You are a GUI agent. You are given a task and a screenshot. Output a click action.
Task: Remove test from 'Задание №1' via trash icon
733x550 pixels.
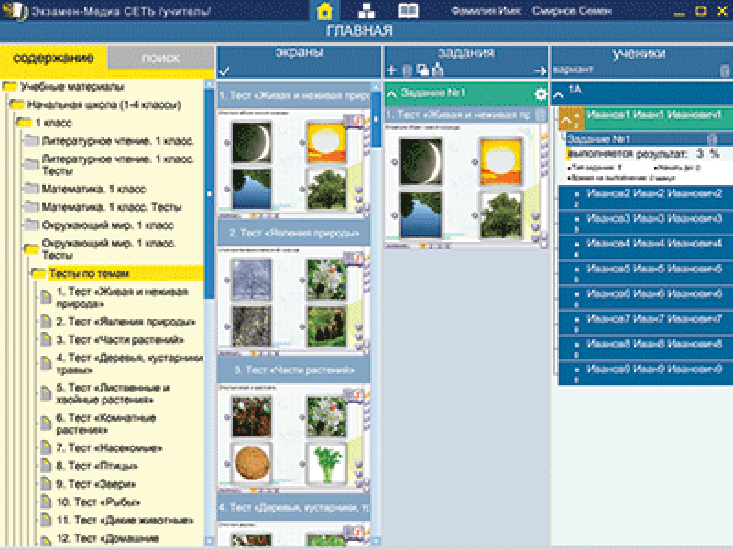click(x=540, y=114)
